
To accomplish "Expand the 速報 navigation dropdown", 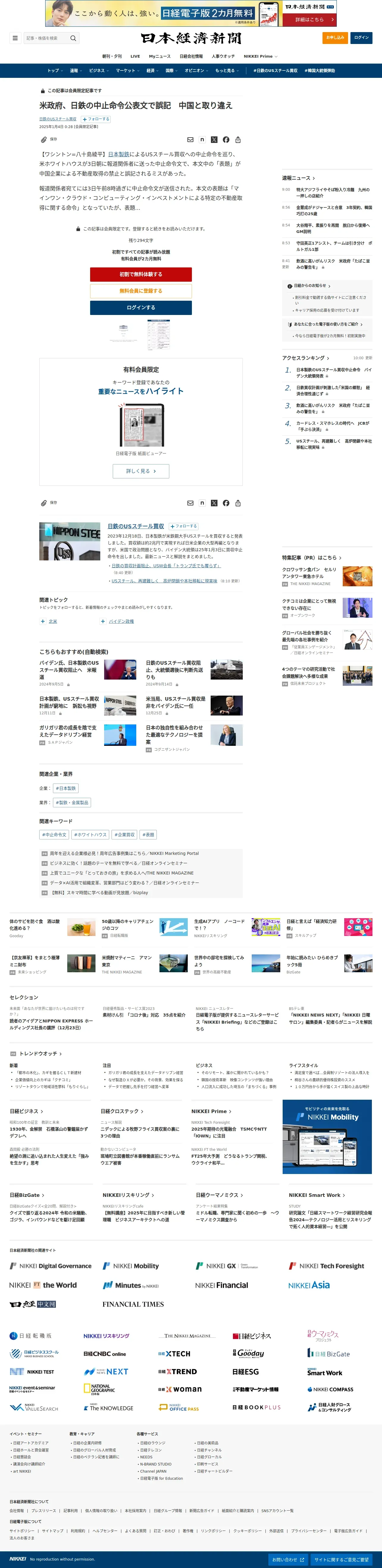I will tap(75, 71).
